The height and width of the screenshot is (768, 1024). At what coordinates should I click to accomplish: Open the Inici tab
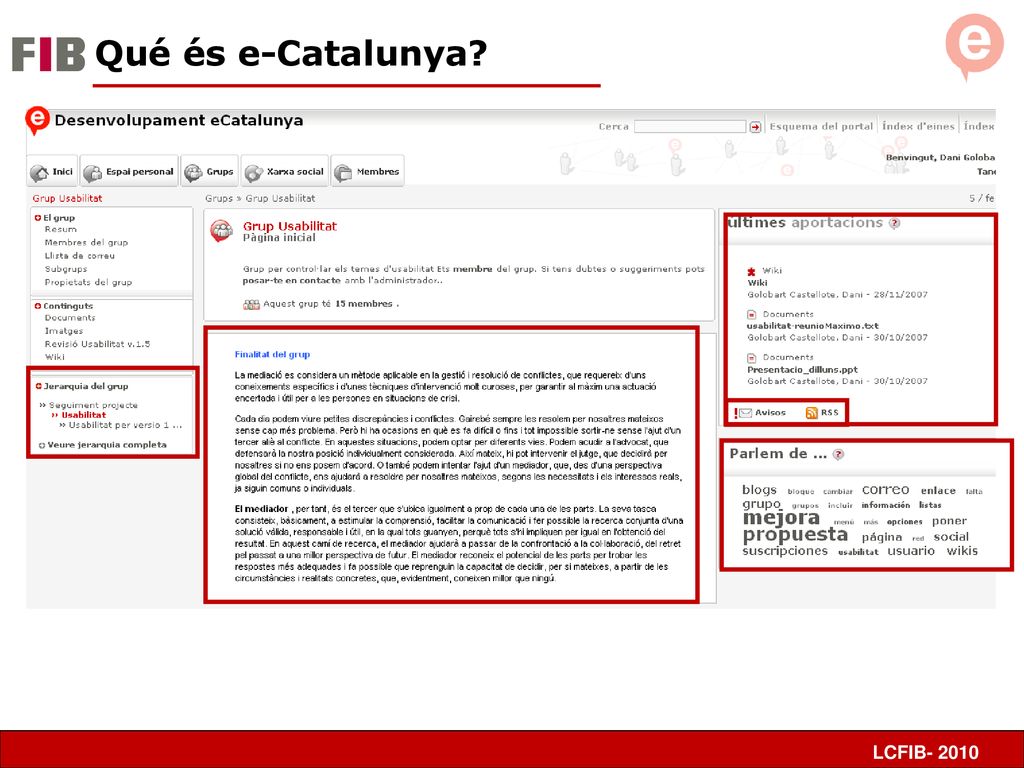tap(52, 171)
